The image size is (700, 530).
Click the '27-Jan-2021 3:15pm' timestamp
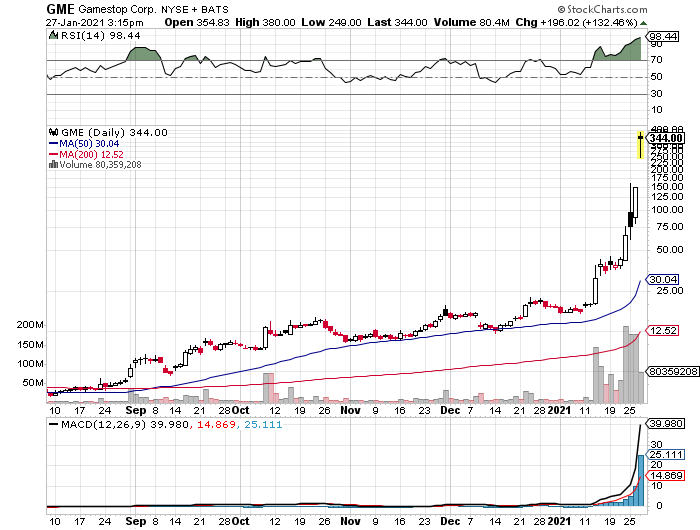pos(94,23)
